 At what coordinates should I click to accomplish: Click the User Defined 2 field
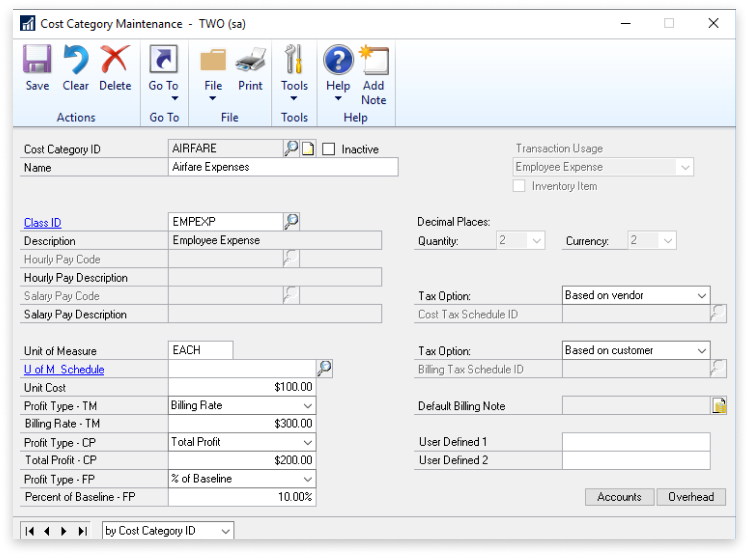coord(636,460)
